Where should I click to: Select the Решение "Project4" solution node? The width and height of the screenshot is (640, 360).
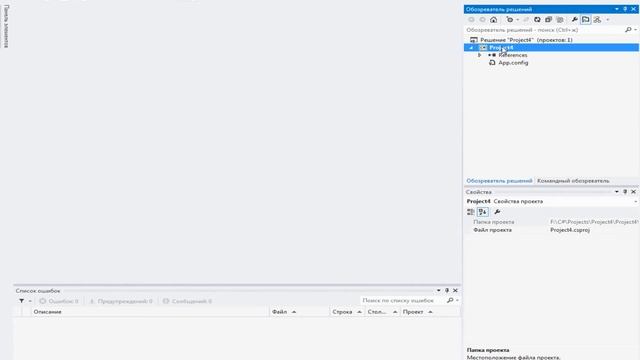coord(526,40)
